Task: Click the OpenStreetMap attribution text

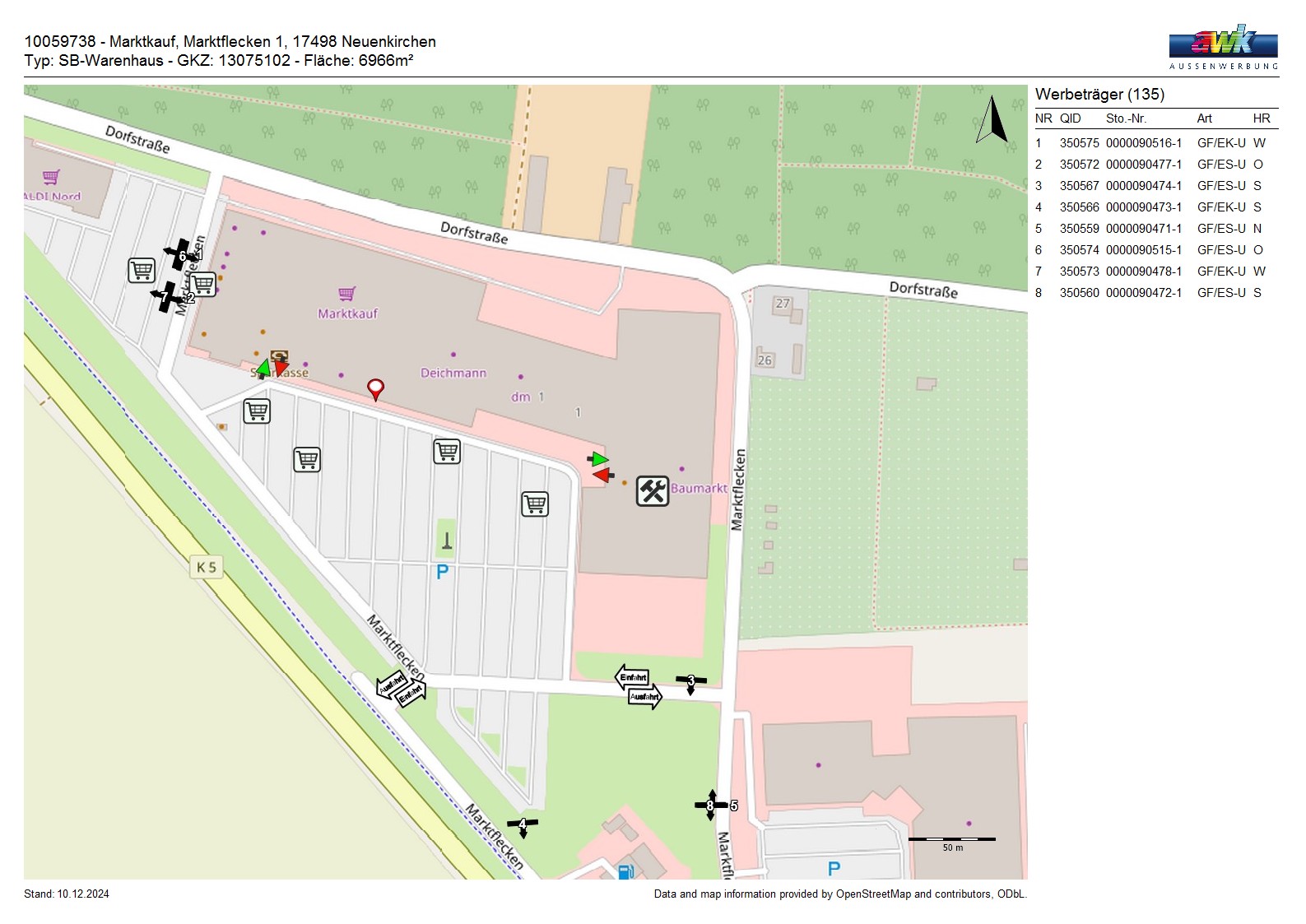Action: tap(839, 894)
